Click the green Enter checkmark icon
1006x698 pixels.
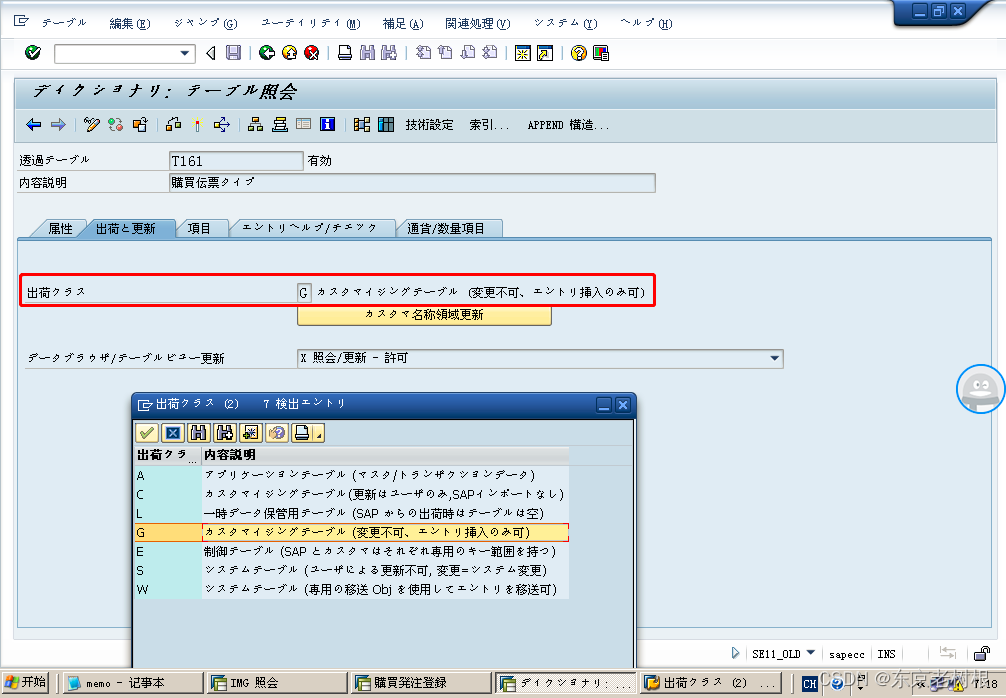(x=33, y=53)
